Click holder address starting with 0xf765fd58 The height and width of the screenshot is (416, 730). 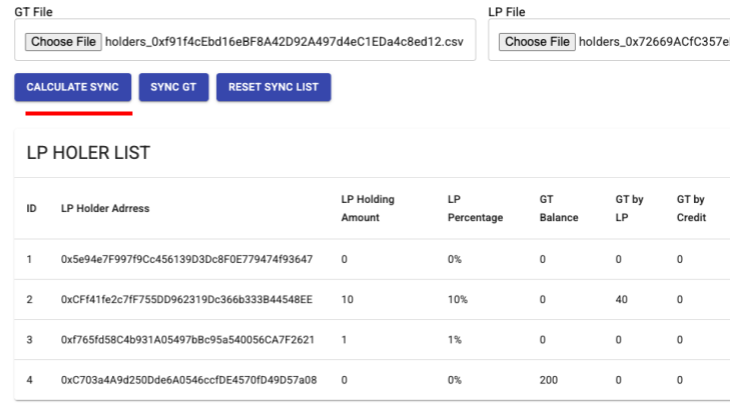[187, 340]
